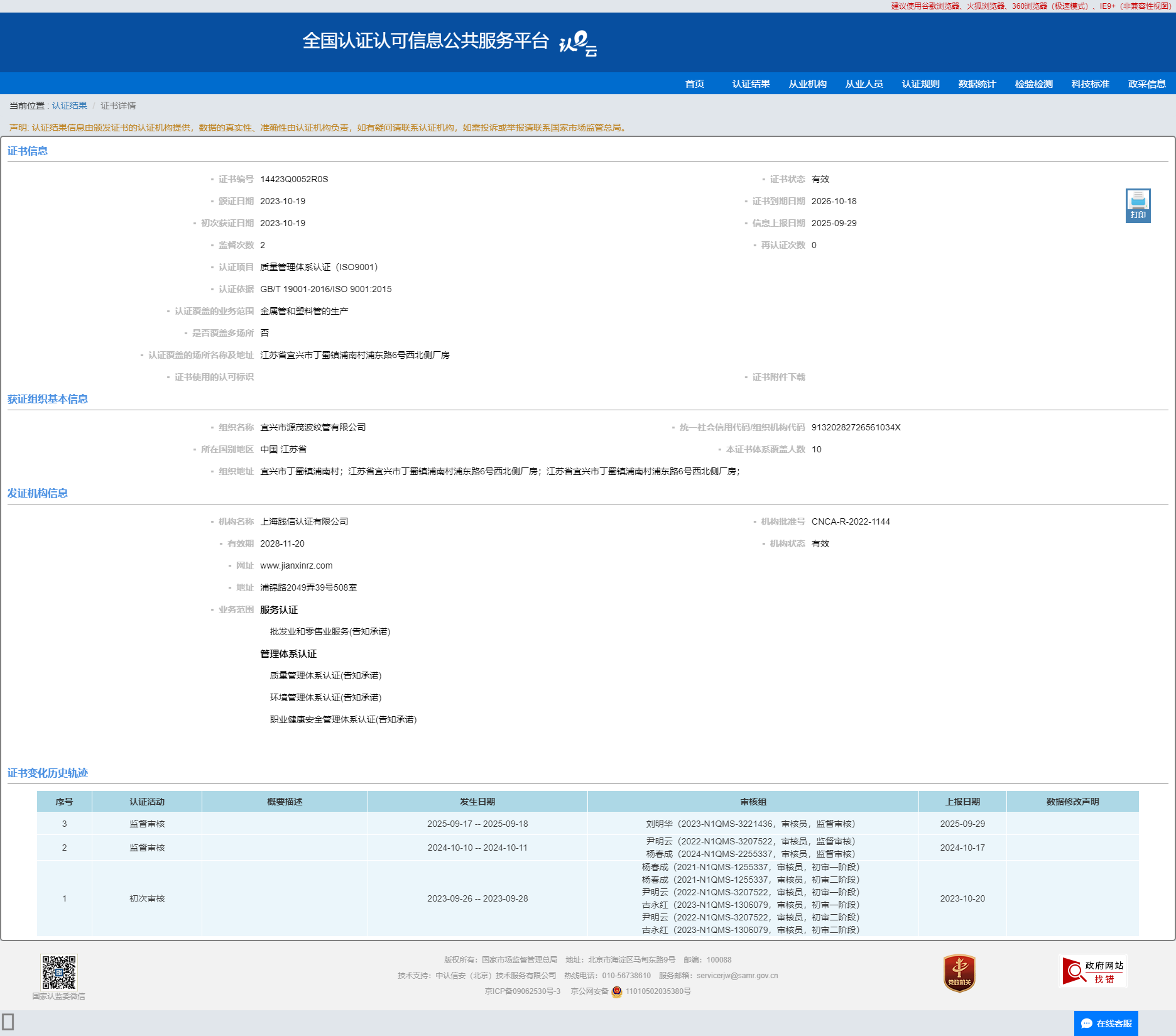Open the 认e云 logo in header

coord(577,43)
